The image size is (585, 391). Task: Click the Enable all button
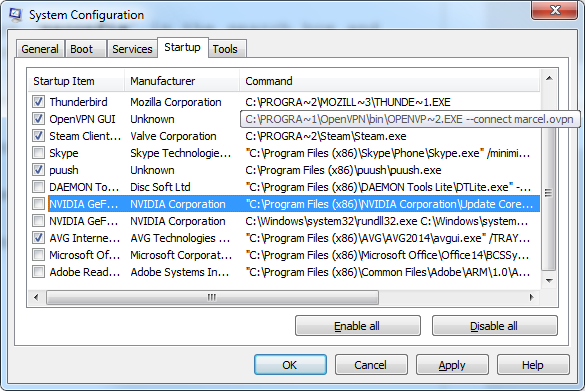[x=357, y=326]
